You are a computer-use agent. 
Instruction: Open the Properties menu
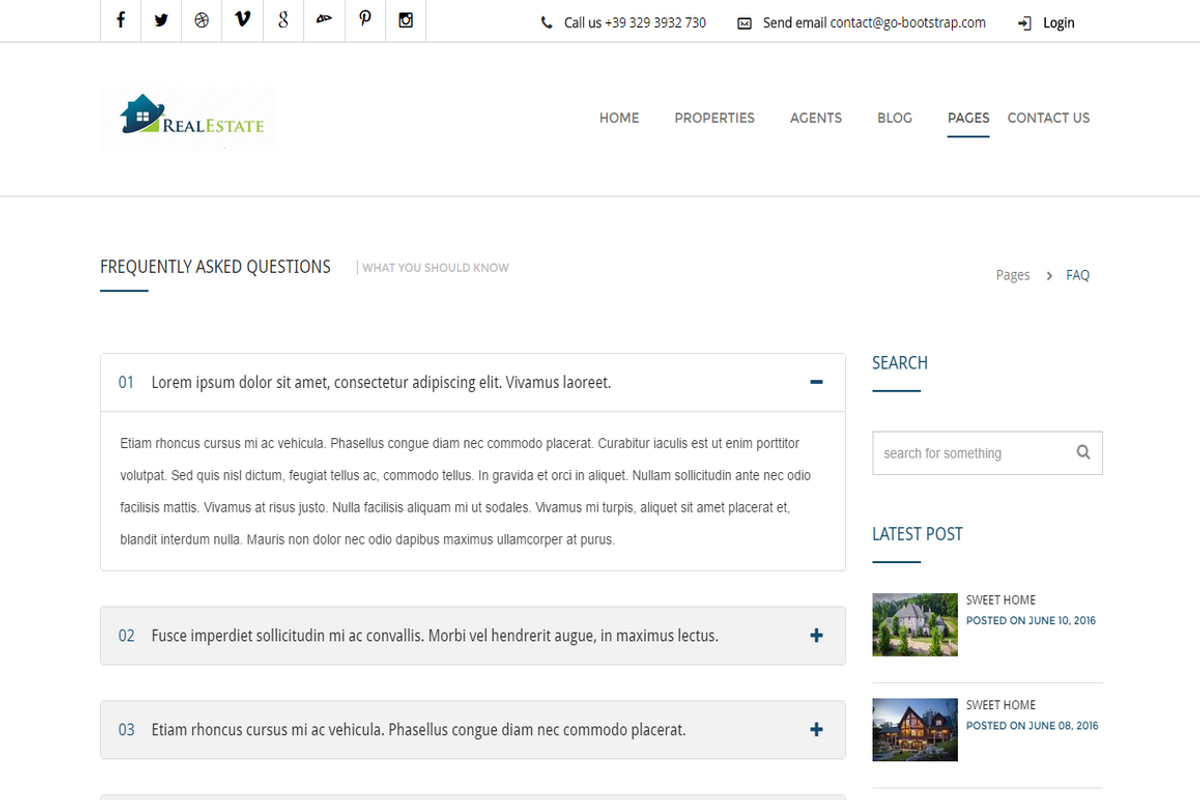click(x=714, y=118)
